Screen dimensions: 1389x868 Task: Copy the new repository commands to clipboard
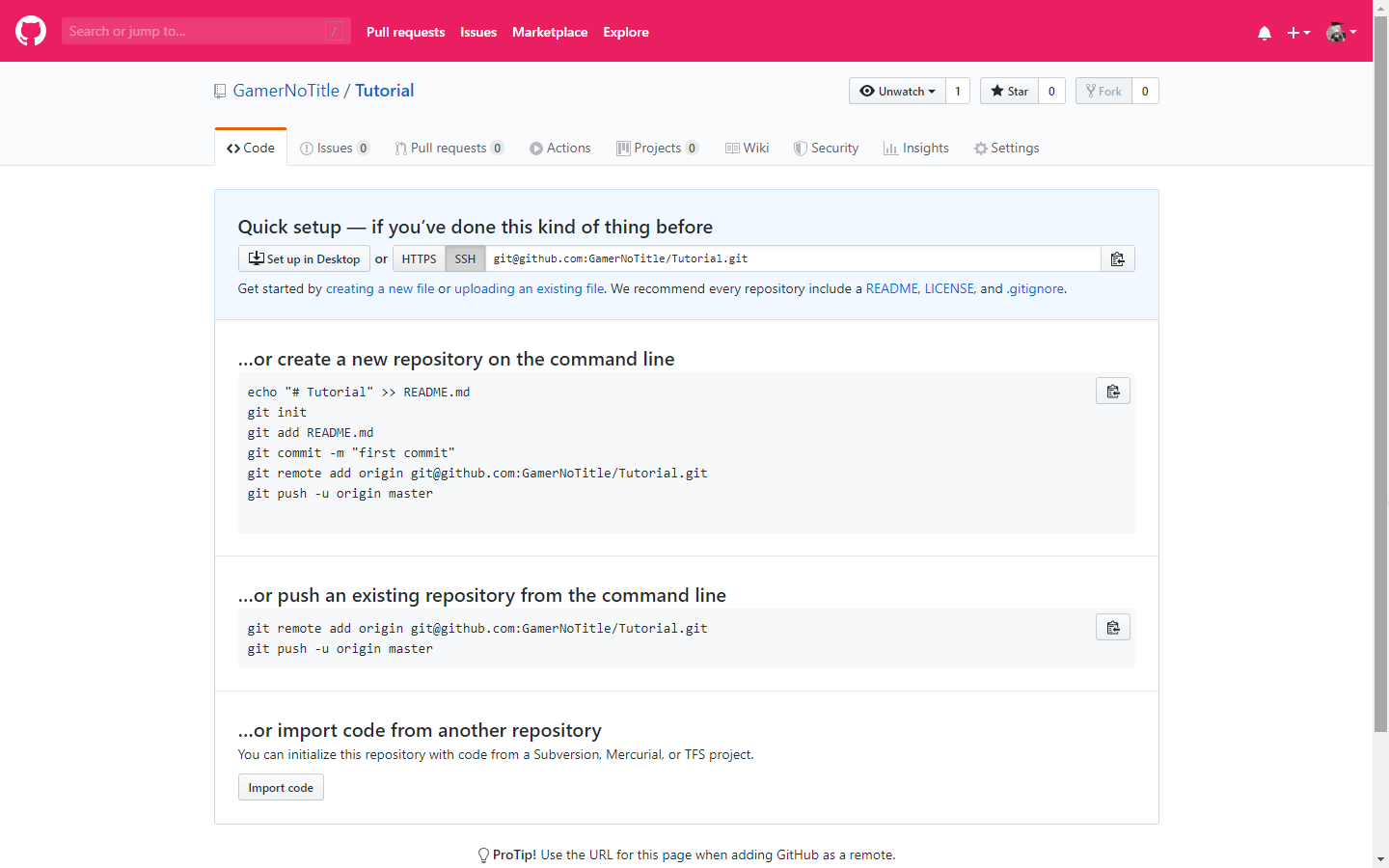1112,391
